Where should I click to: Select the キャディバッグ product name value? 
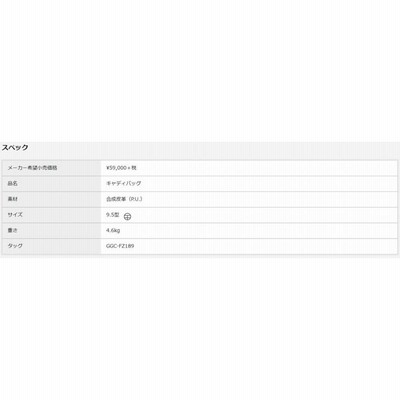124,183
